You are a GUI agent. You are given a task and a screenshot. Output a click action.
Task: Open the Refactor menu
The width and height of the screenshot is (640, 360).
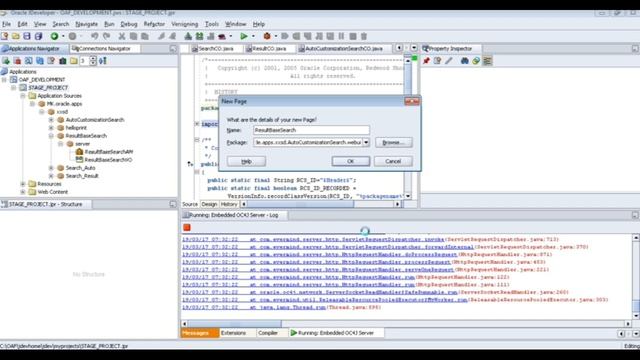pyautogui.click(x=154, y=24)
